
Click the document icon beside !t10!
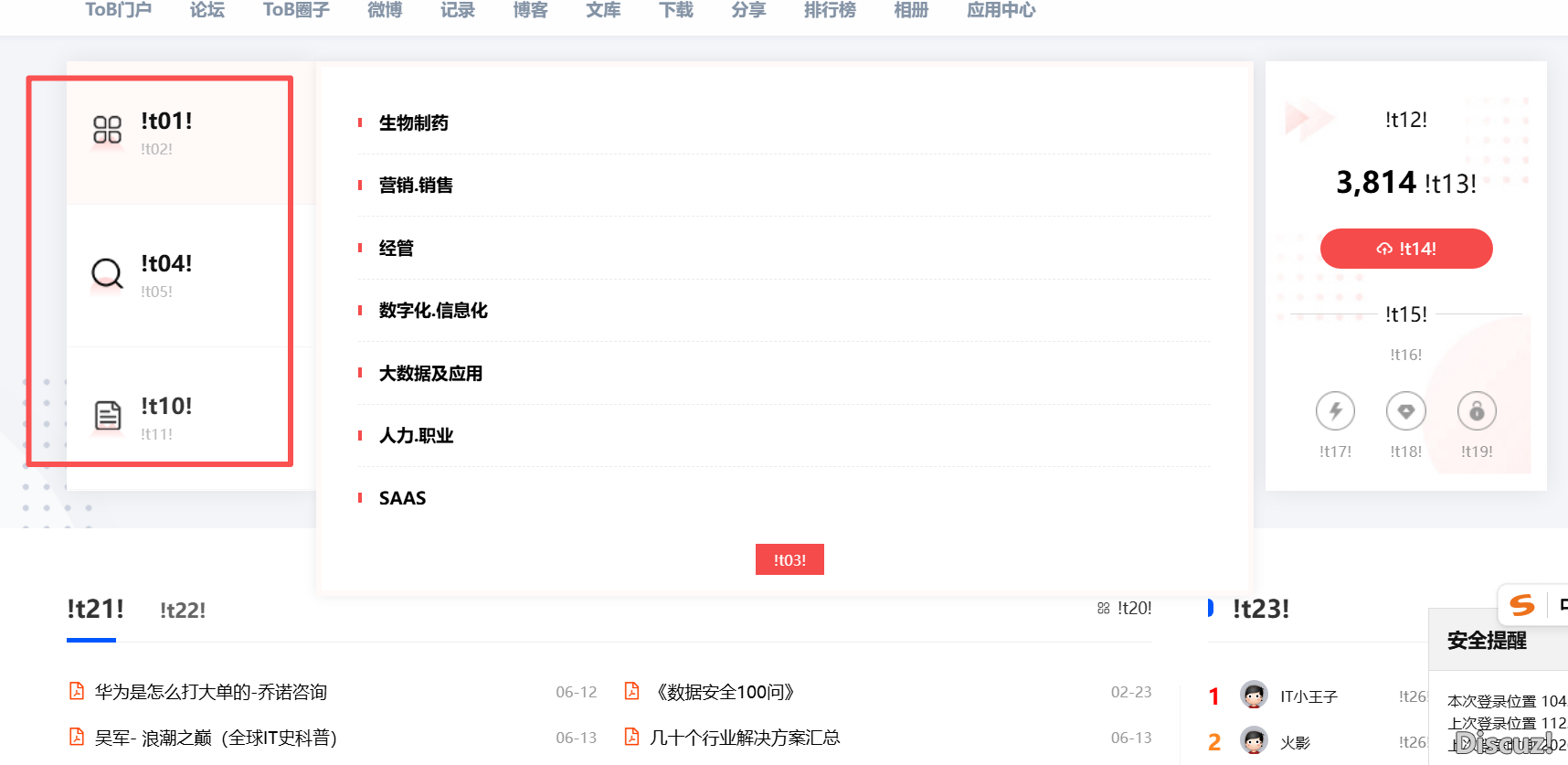point(108,416)
